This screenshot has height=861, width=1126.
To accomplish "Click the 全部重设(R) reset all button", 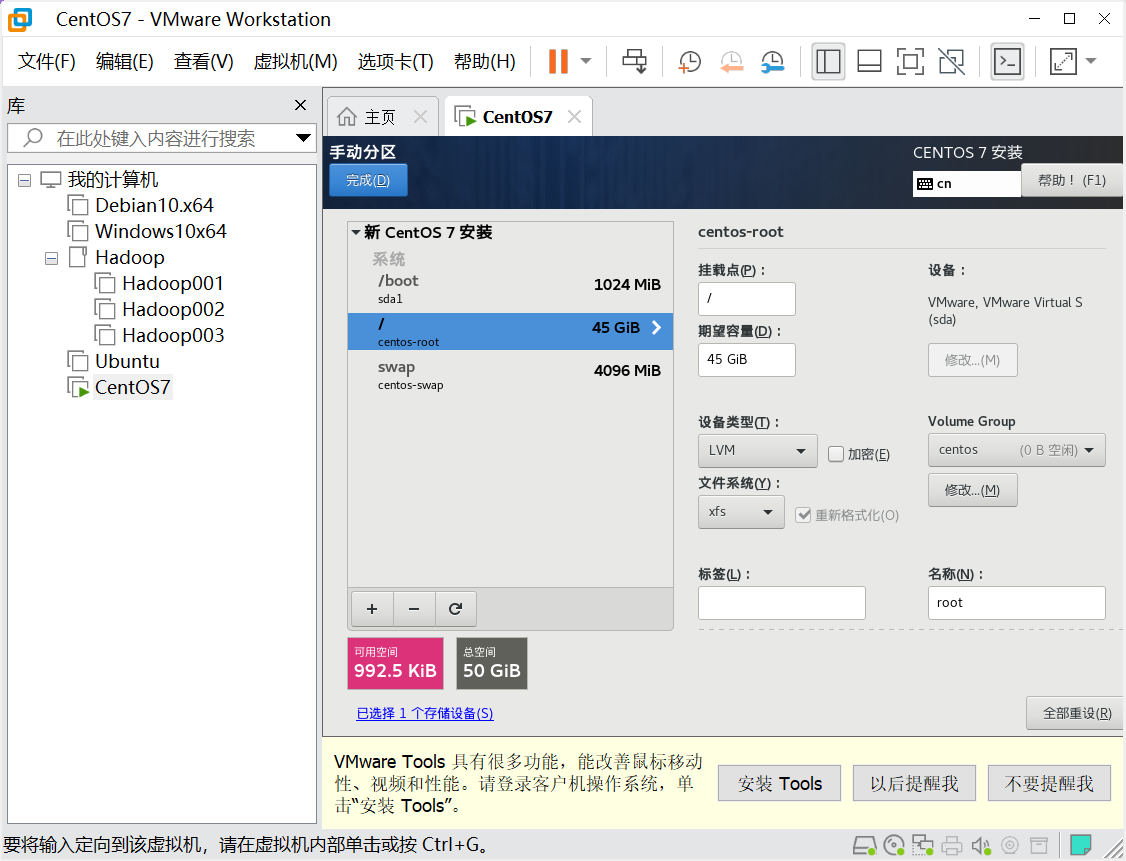I will (x=1076, y=713).
